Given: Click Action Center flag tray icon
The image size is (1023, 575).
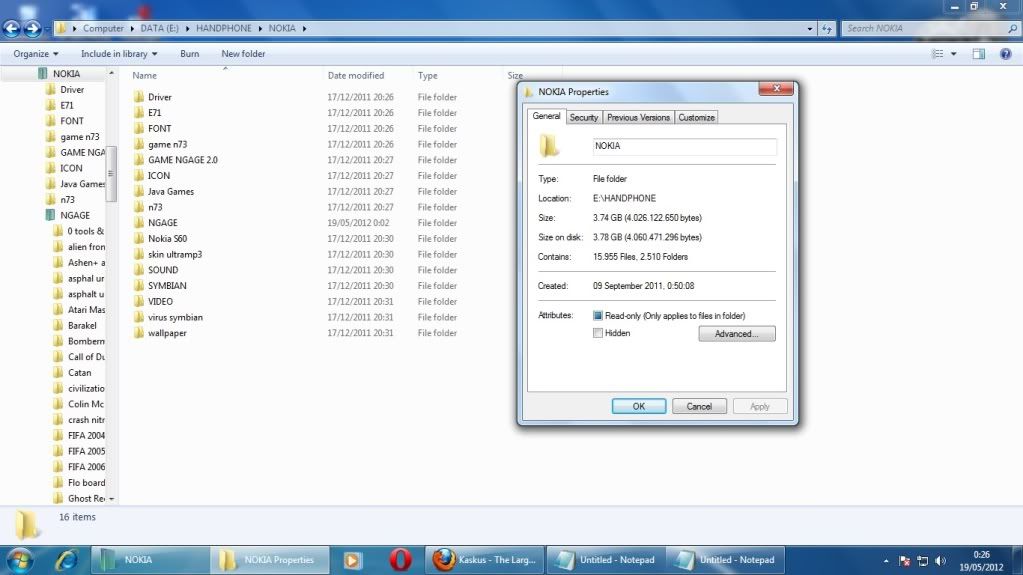Looking at the screenshot, I should 904,561.
